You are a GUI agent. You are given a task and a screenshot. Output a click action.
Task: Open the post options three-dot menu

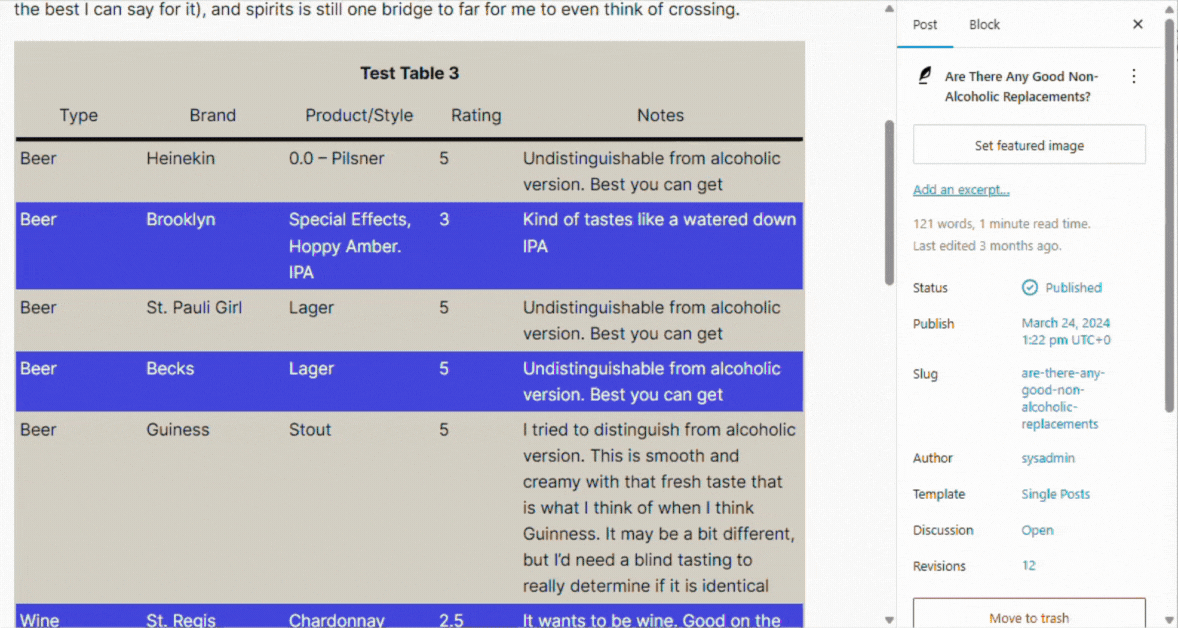point(1134,76)
